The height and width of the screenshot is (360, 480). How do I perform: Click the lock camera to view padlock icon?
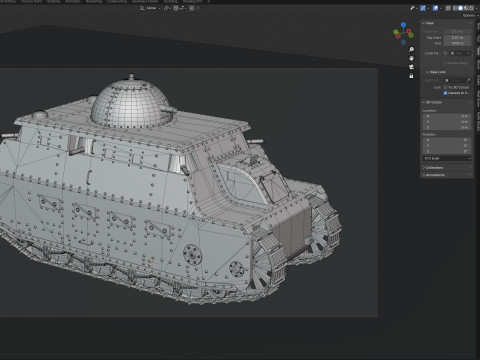[x=411, y=76]
